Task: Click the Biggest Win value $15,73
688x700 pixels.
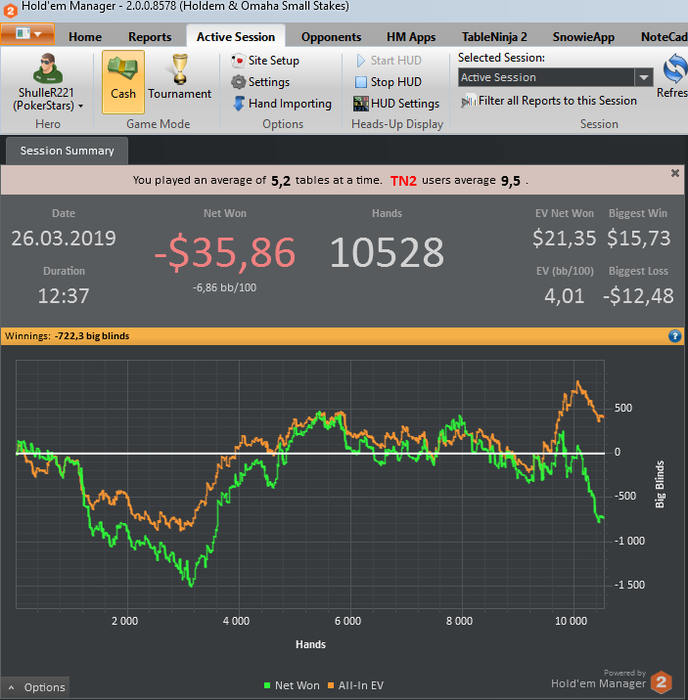Action: point(638,238)
